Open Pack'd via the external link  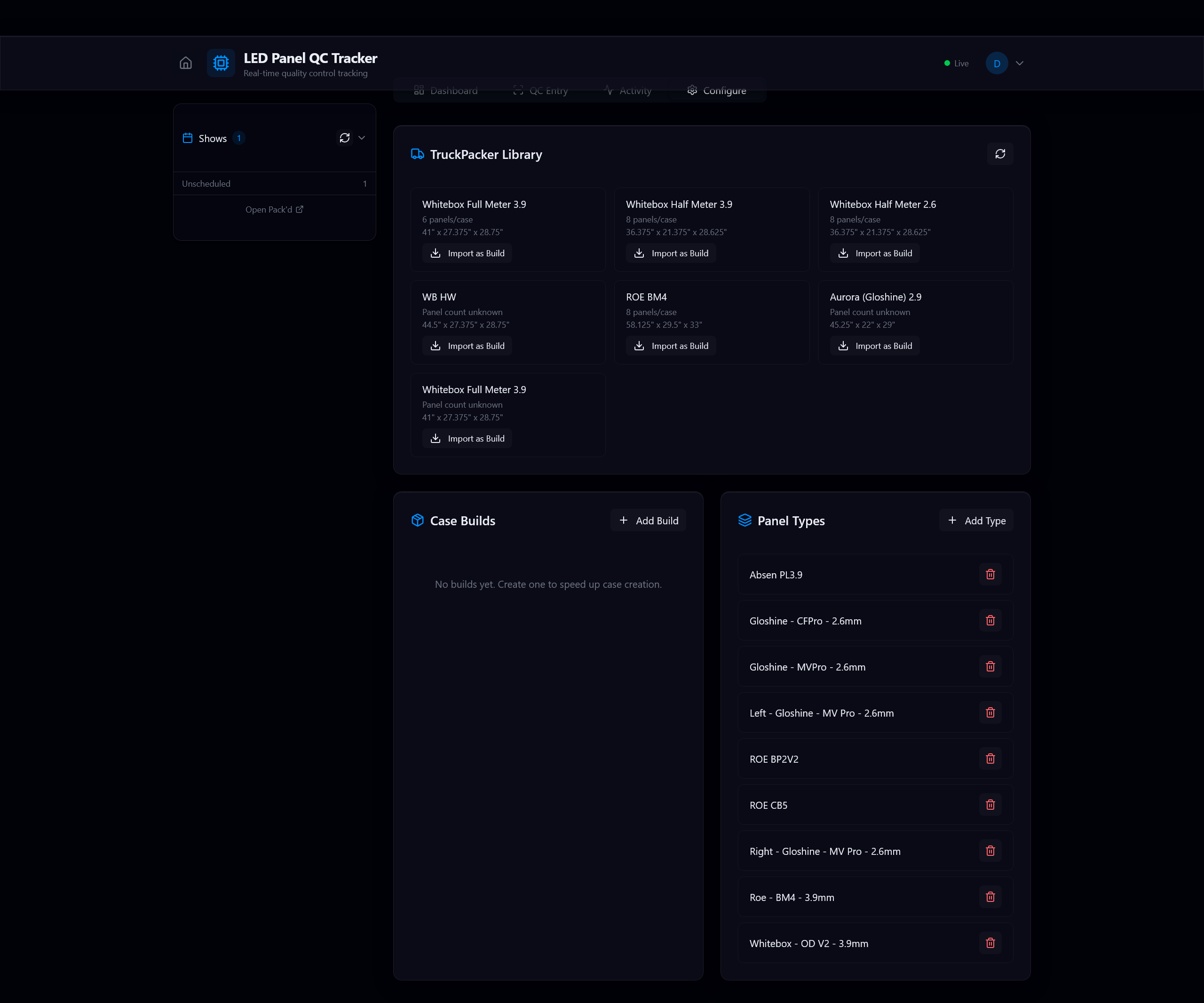click(x=274, y=209)
